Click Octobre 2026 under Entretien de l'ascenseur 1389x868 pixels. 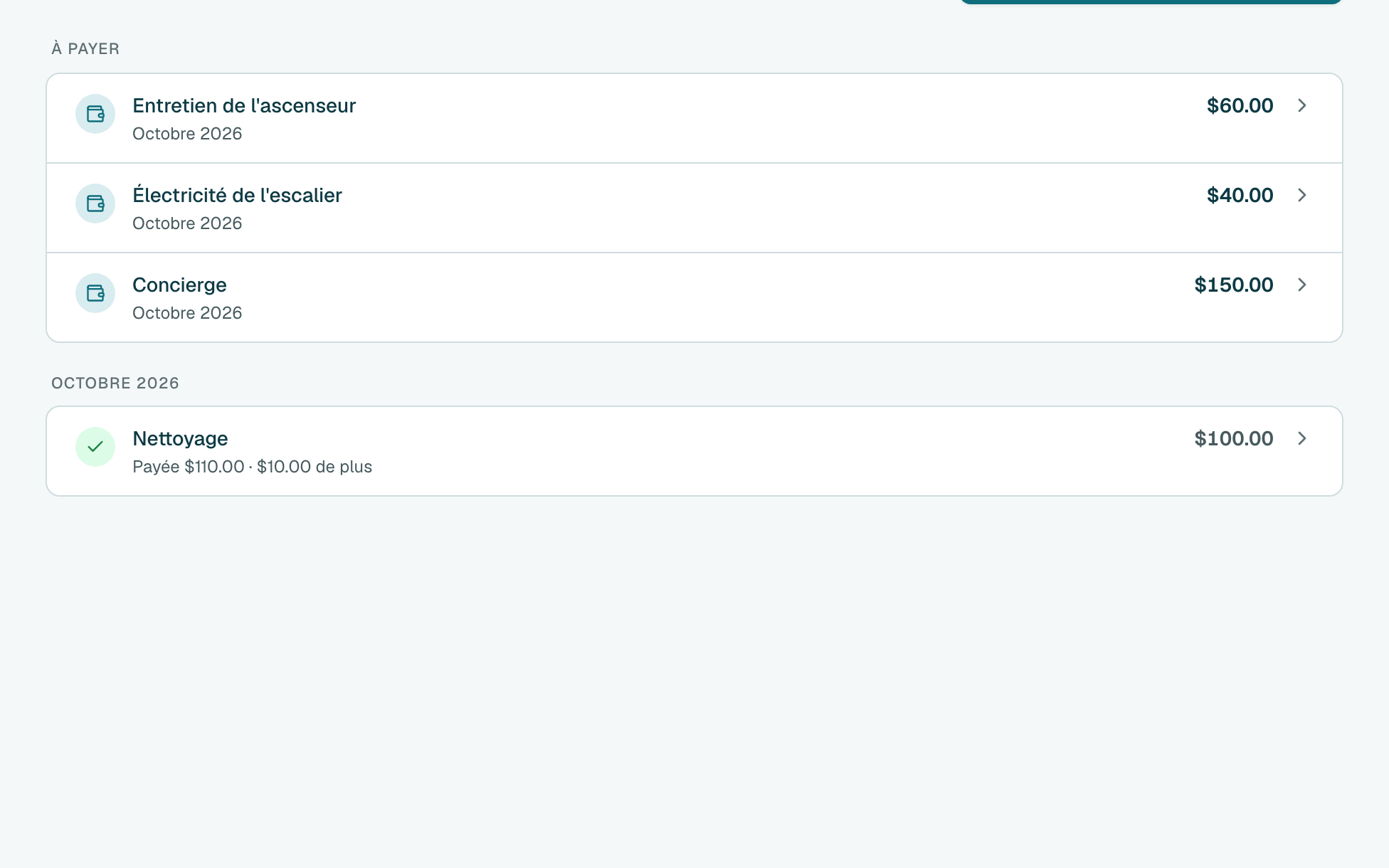click(x=187, y=134)
